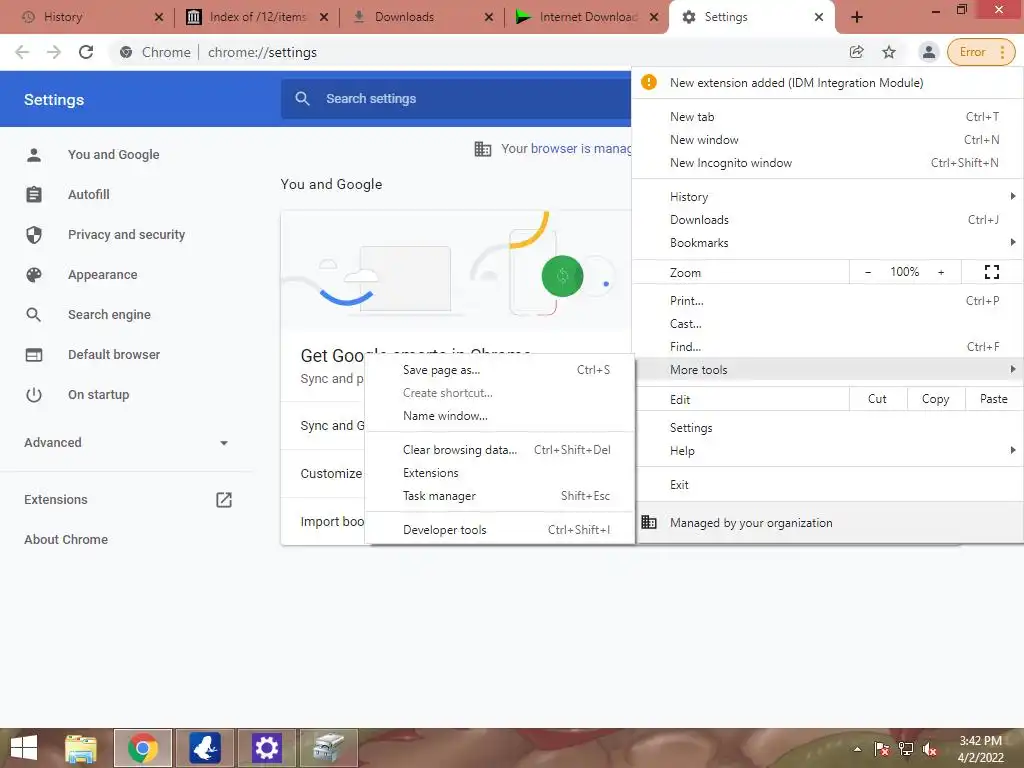Increase zoom with the plus button
This screenshot has height=768, width=1024.
tap(941, 272)
